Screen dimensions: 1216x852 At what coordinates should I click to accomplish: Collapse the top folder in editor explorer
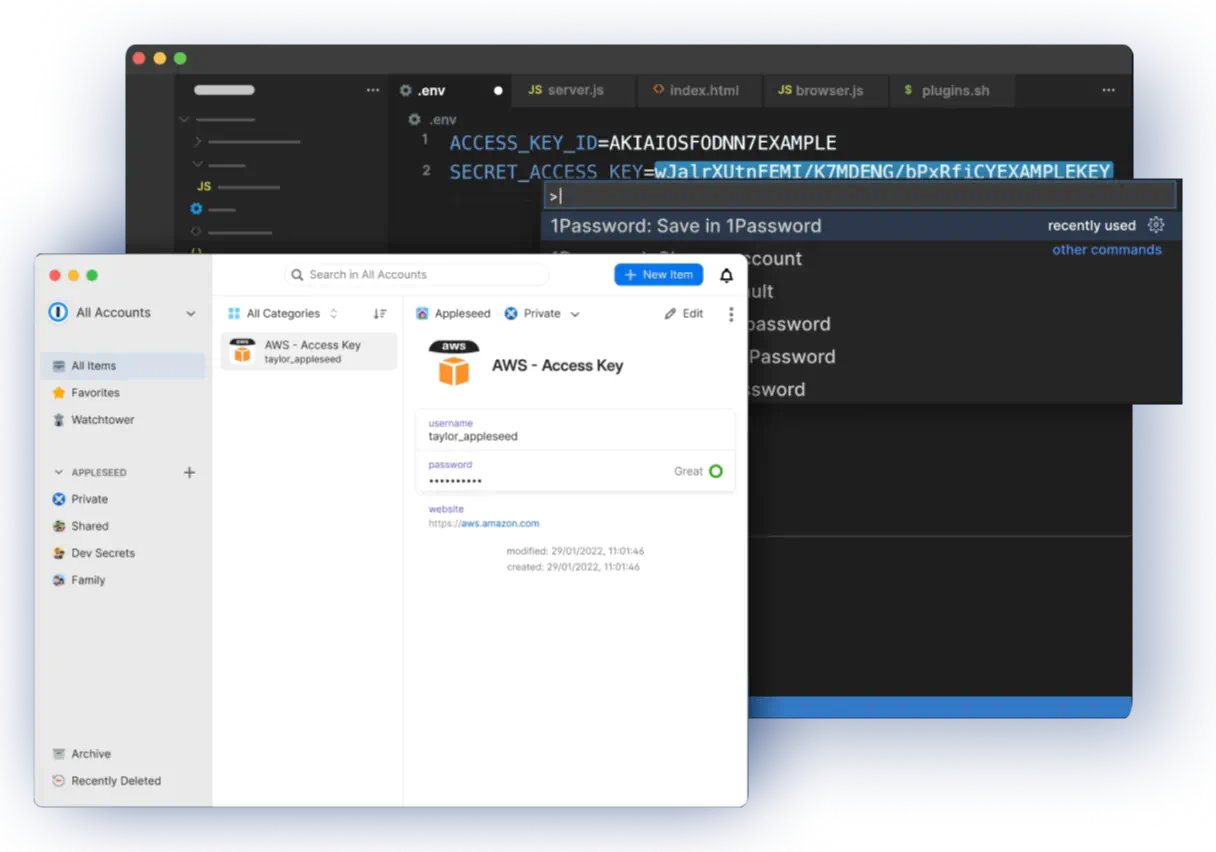[x=184, y=119]
